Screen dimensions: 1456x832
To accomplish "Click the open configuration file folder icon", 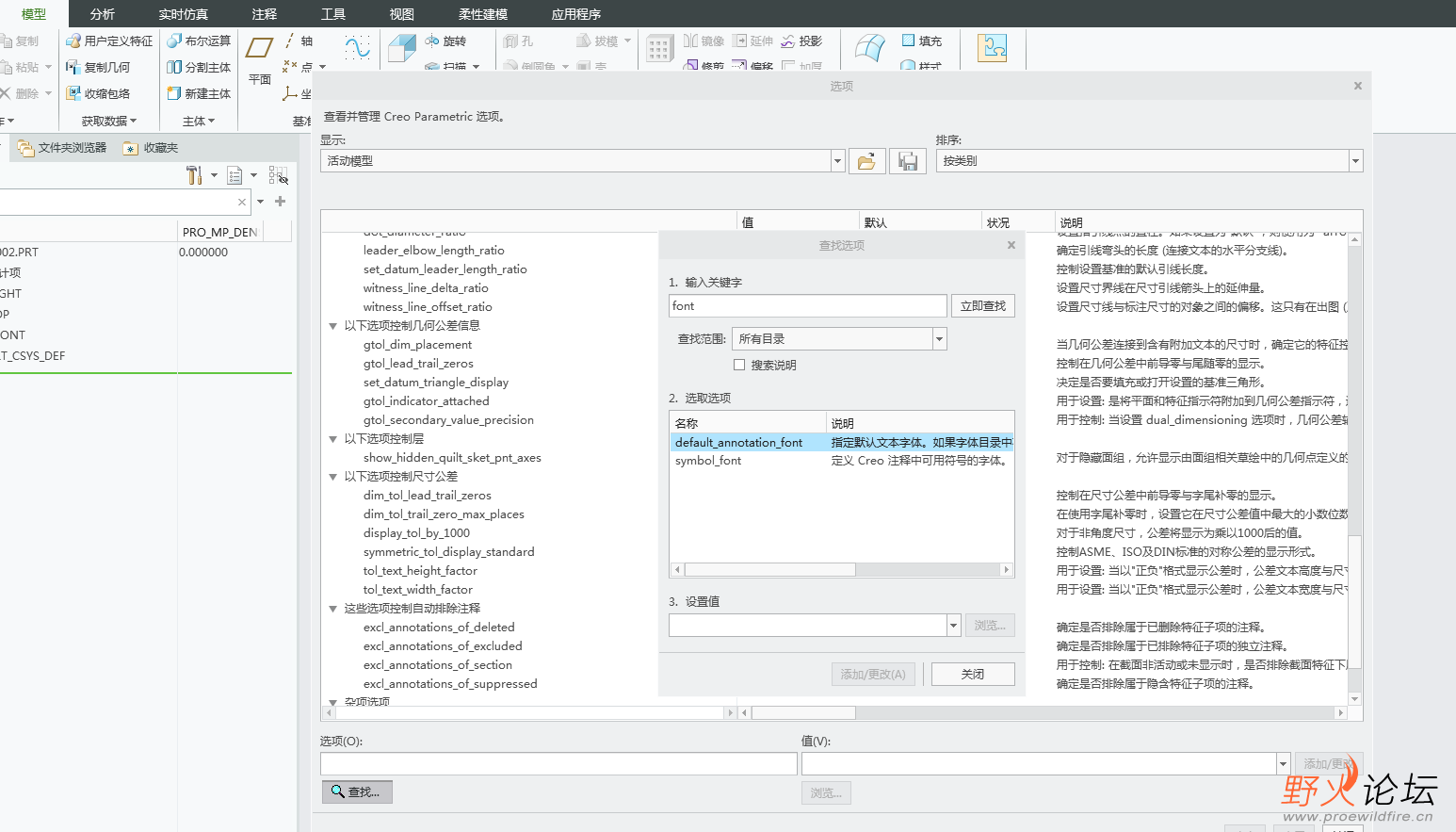I will coord(867,161).
